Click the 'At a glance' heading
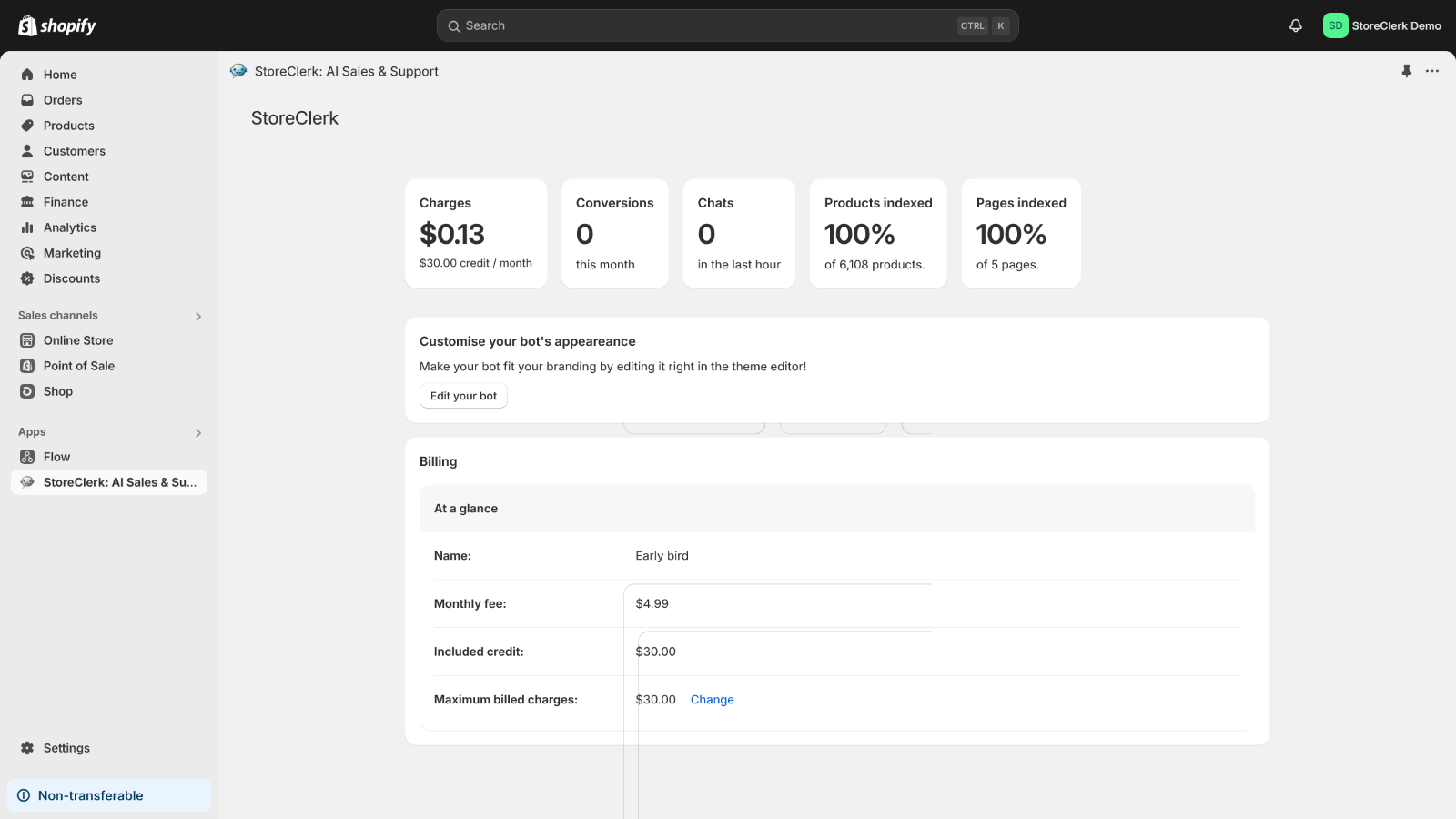Screen dimensions: 1456x819 coord(466,509)
